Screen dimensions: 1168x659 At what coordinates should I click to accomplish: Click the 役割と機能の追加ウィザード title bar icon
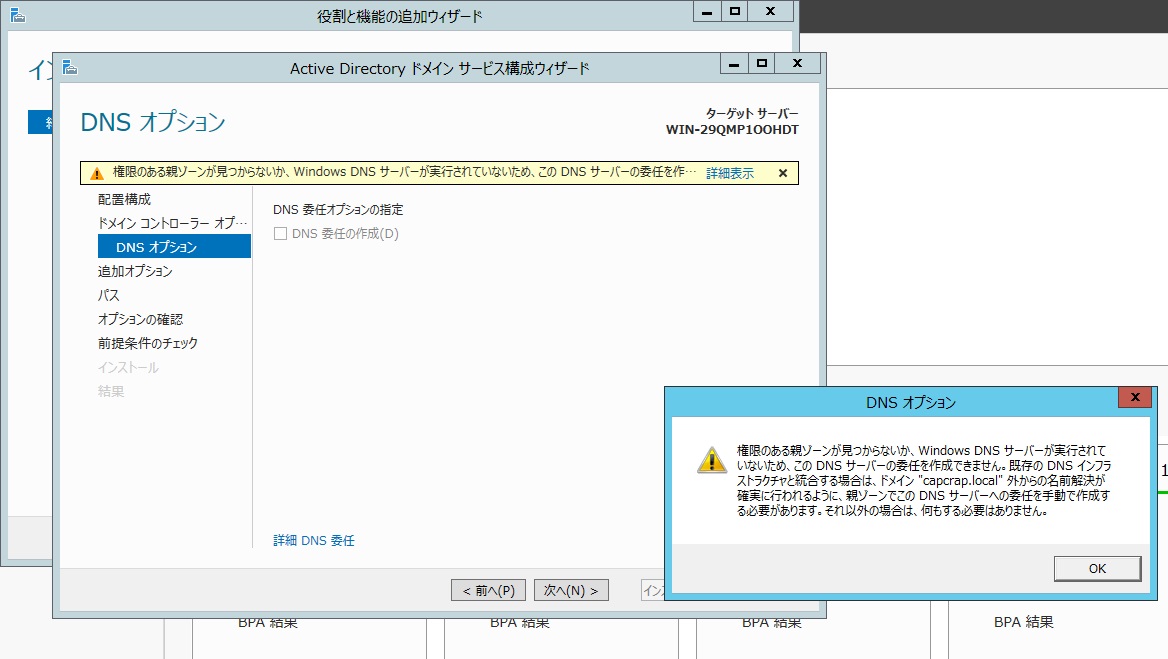click(x=18, y=15)
